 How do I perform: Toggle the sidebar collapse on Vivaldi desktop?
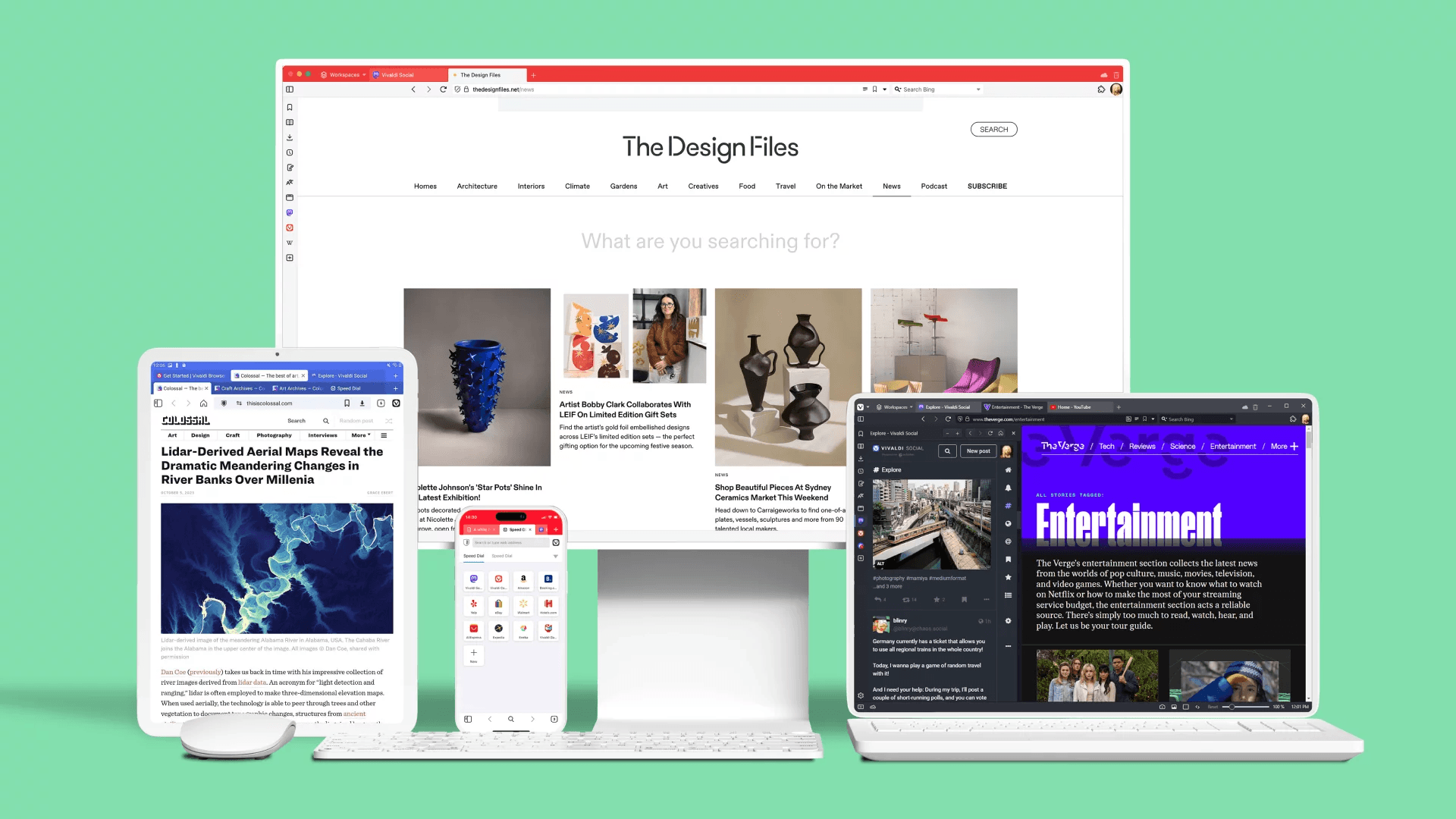tap(290, 89)
